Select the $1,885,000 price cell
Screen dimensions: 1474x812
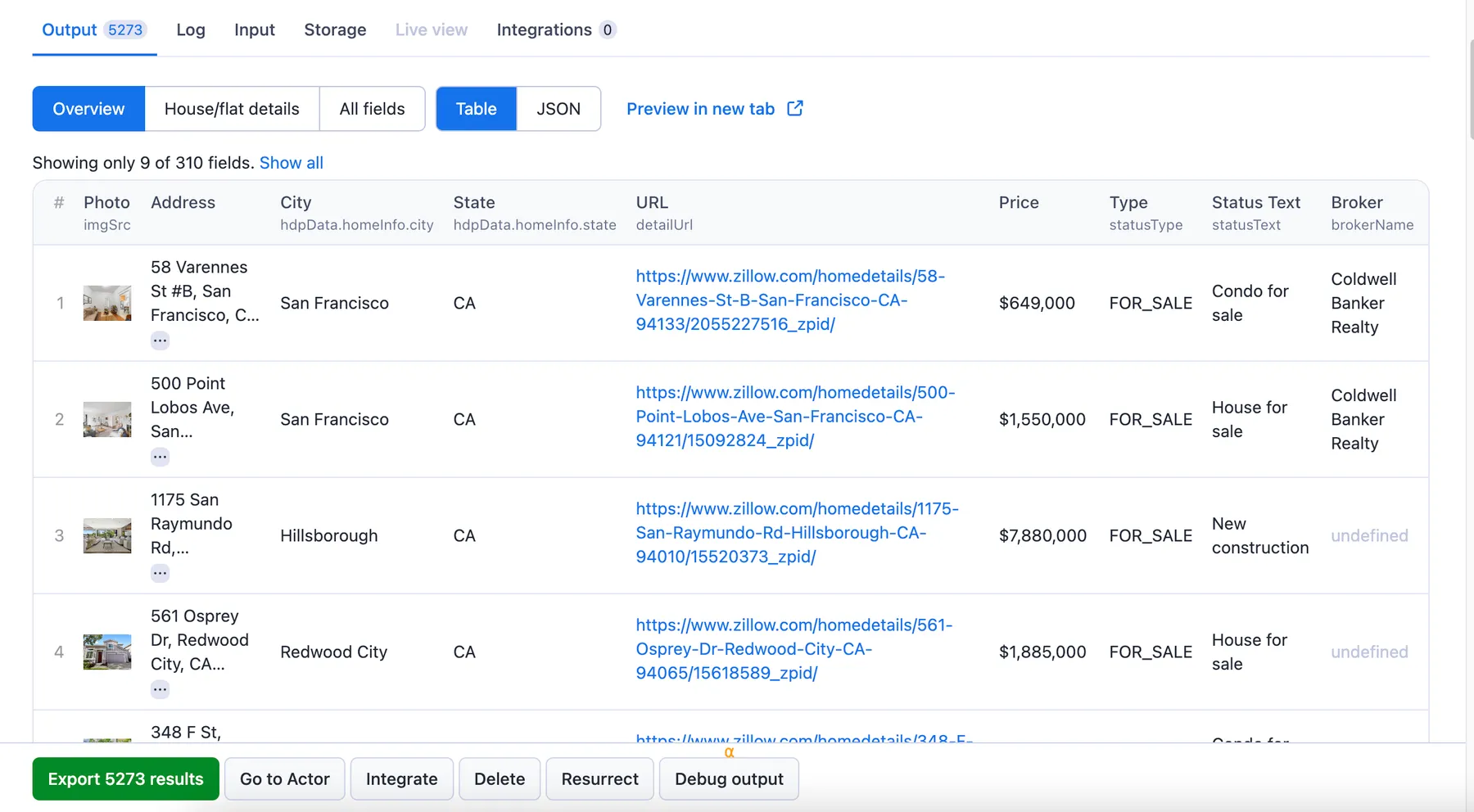coord(1042,652)
